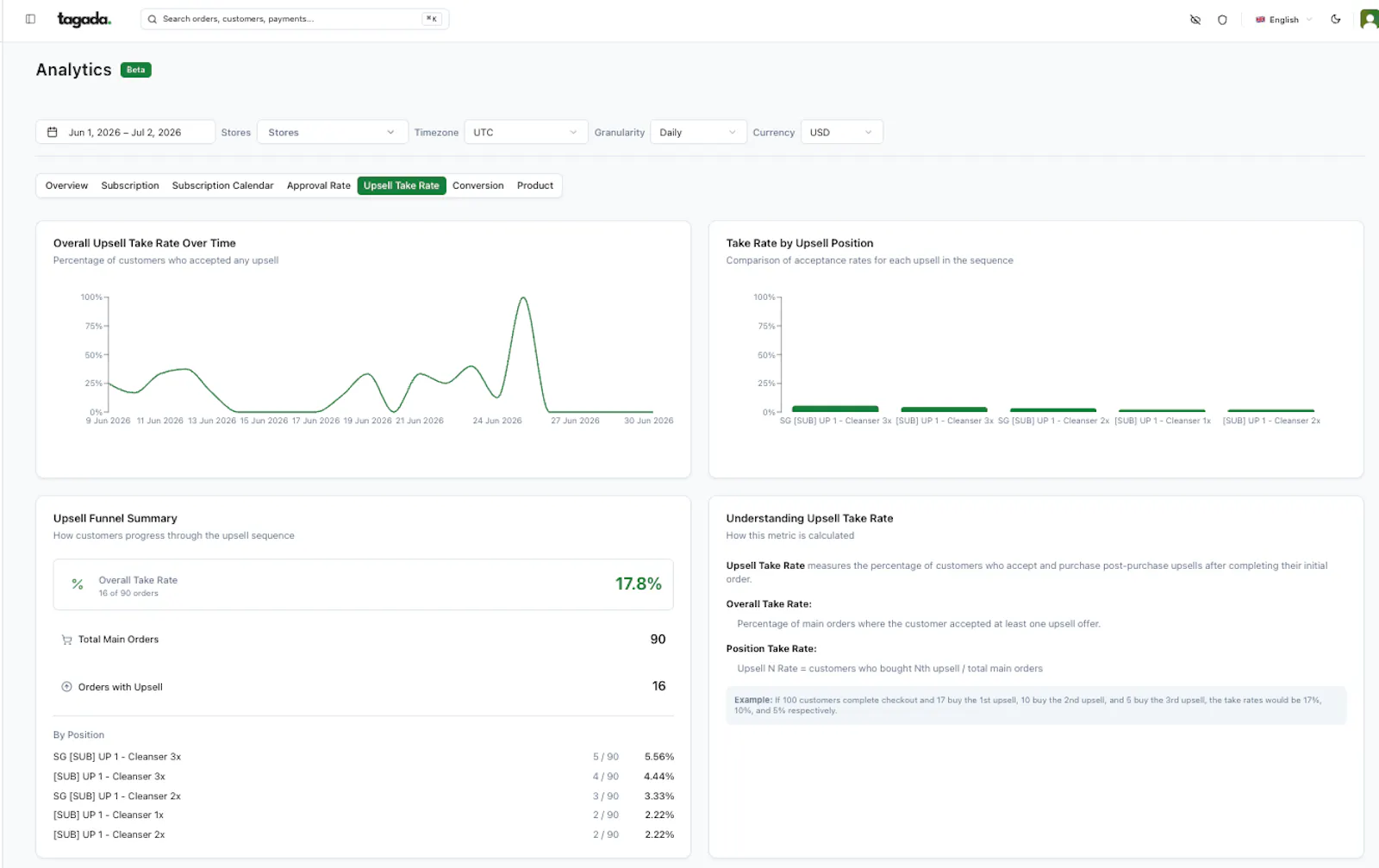The image size is (1379, 868).
Task: Click the shield icon in header
Action: (x=1222, y=19)
